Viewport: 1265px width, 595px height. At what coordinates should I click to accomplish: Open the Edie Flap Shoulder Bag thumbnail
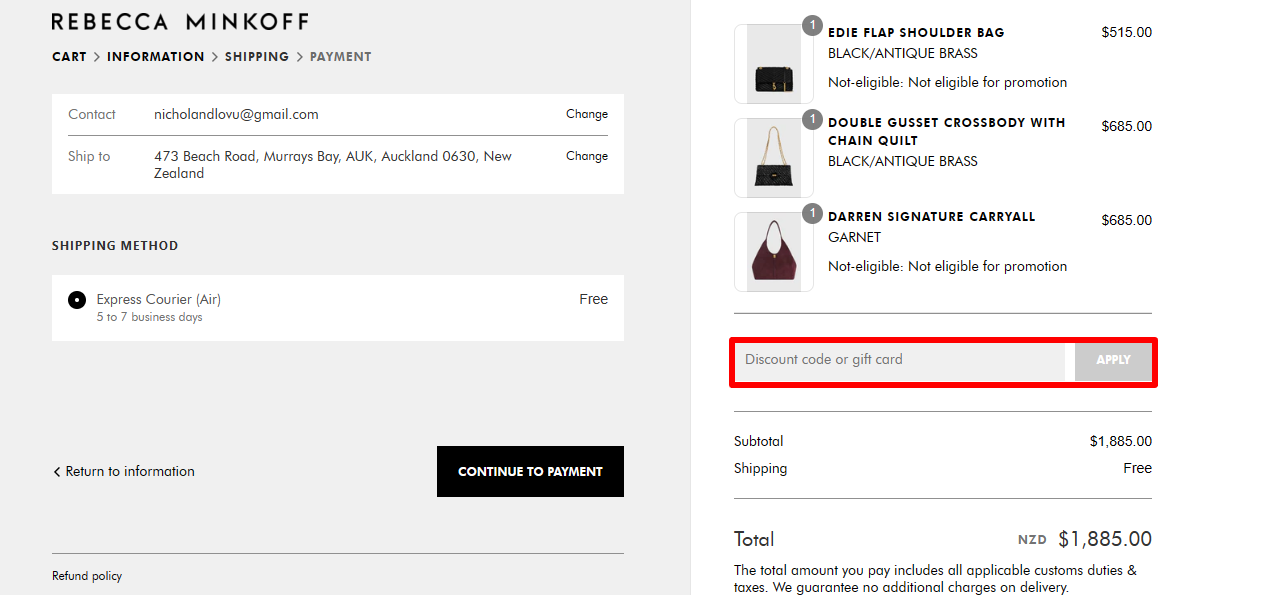[773, 63]
